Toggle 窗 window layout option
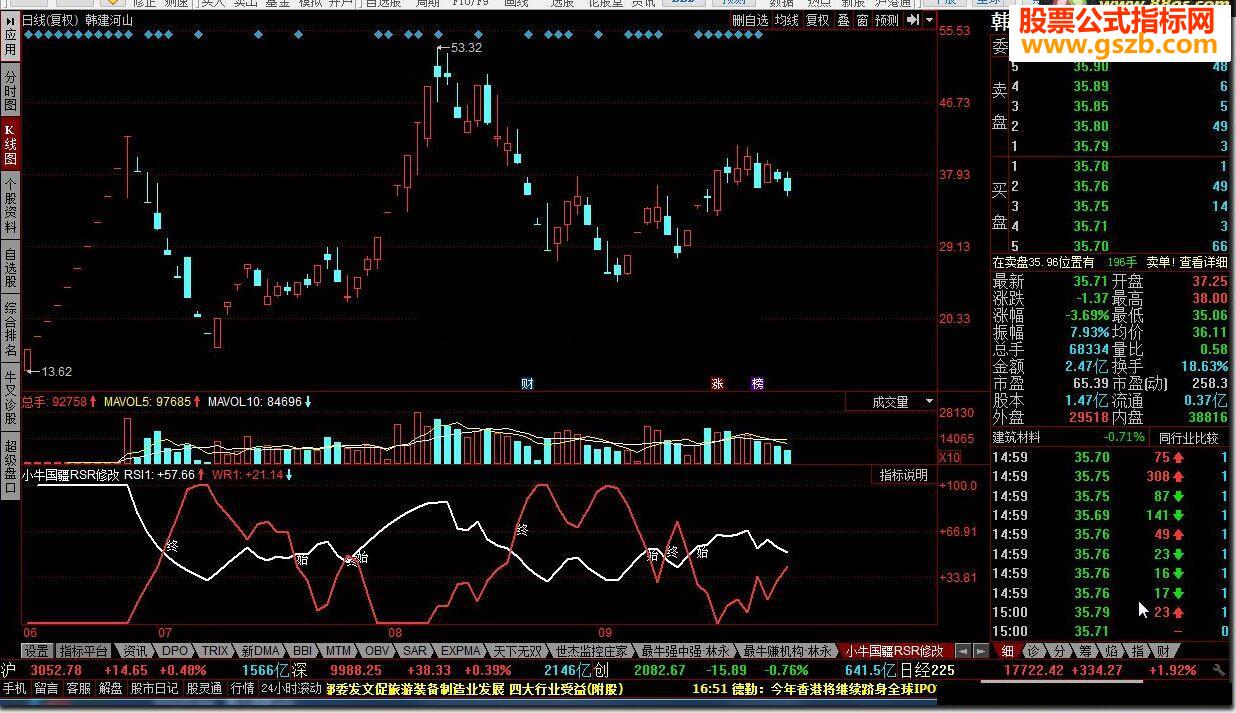 pos(862,19)
